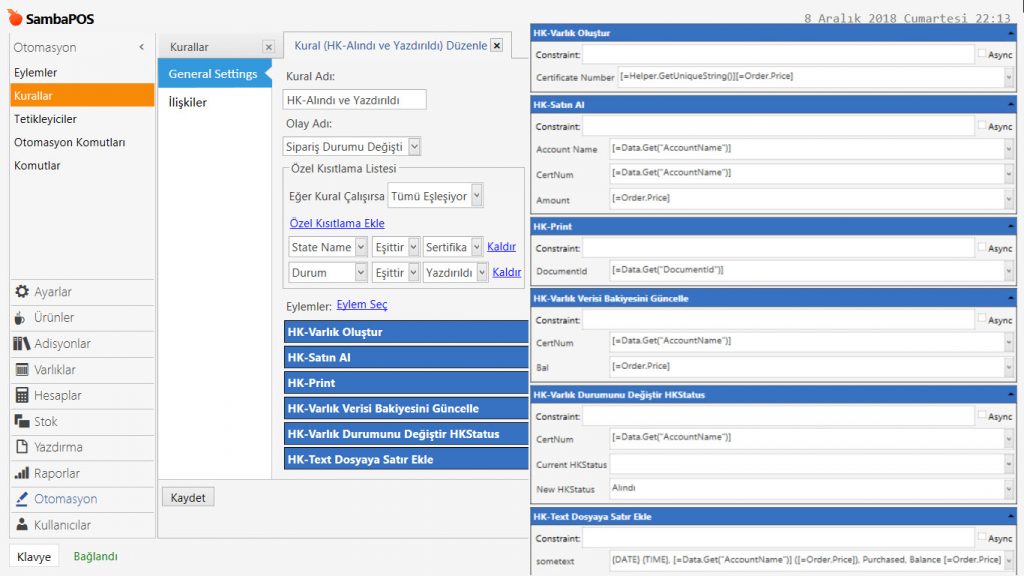
Task: Open Ayarlar settings gear icon
Action: click(x=21, y=292)
